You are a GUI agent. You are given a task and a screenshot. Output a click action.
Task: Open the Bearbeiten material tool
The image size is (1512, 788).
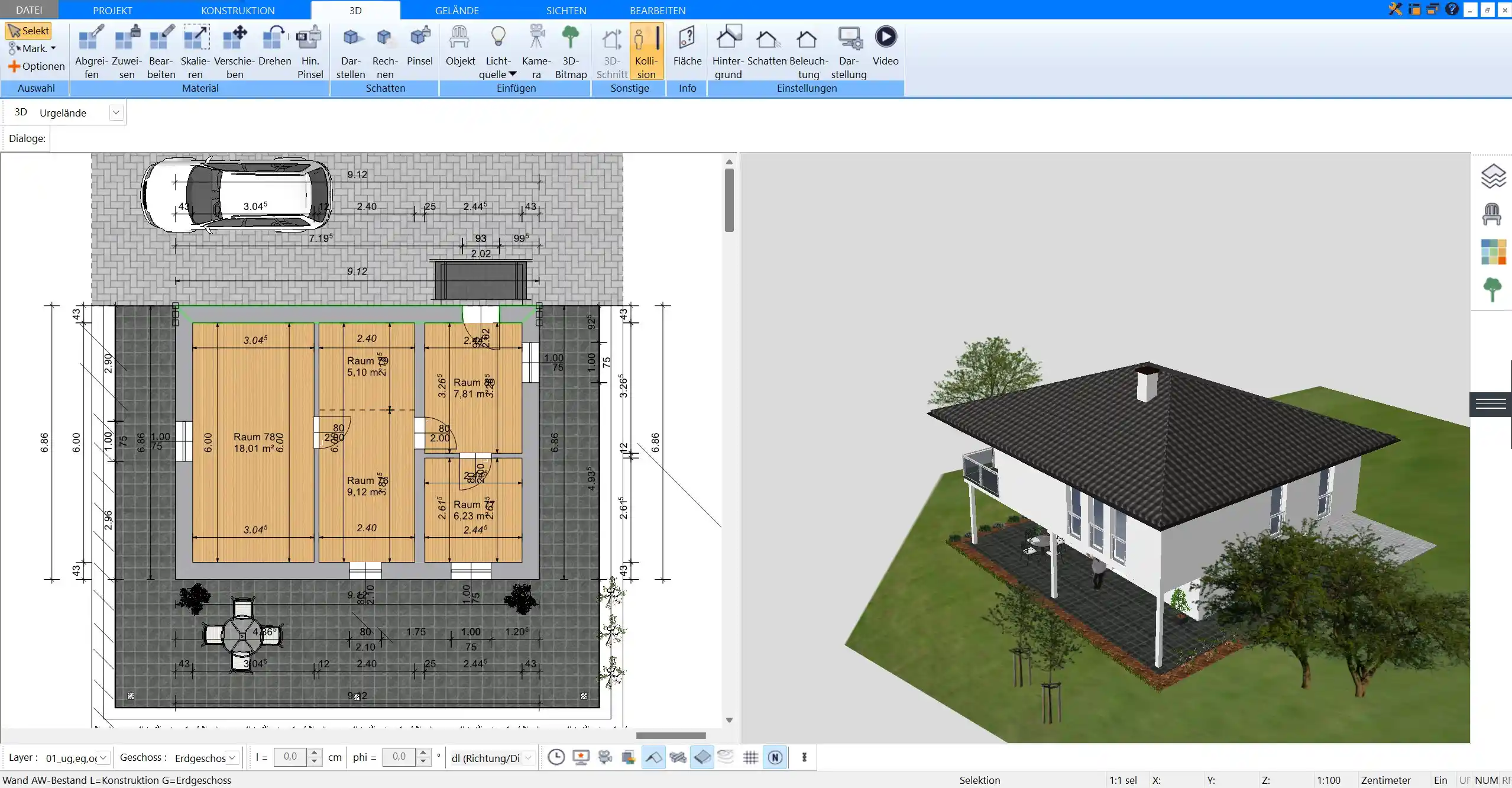click(161, 51)
